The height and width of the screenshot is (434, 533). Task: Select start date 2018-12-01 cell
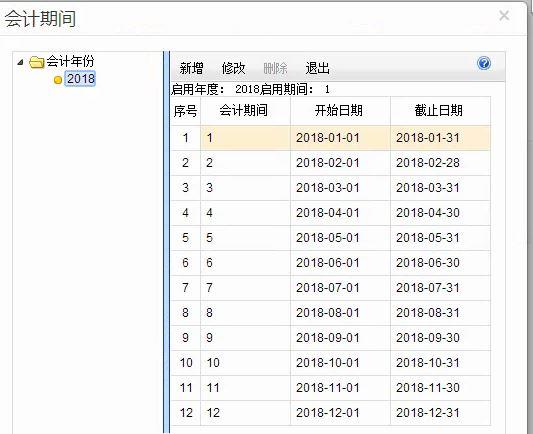pos(340,413)
